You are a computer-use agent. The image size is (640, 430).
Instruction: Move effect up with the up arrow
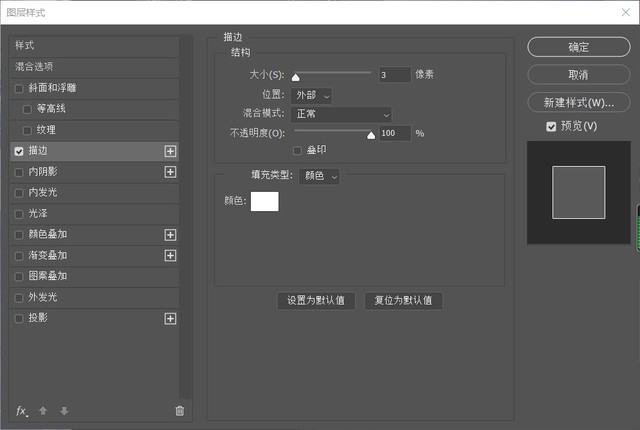point(43,411)
